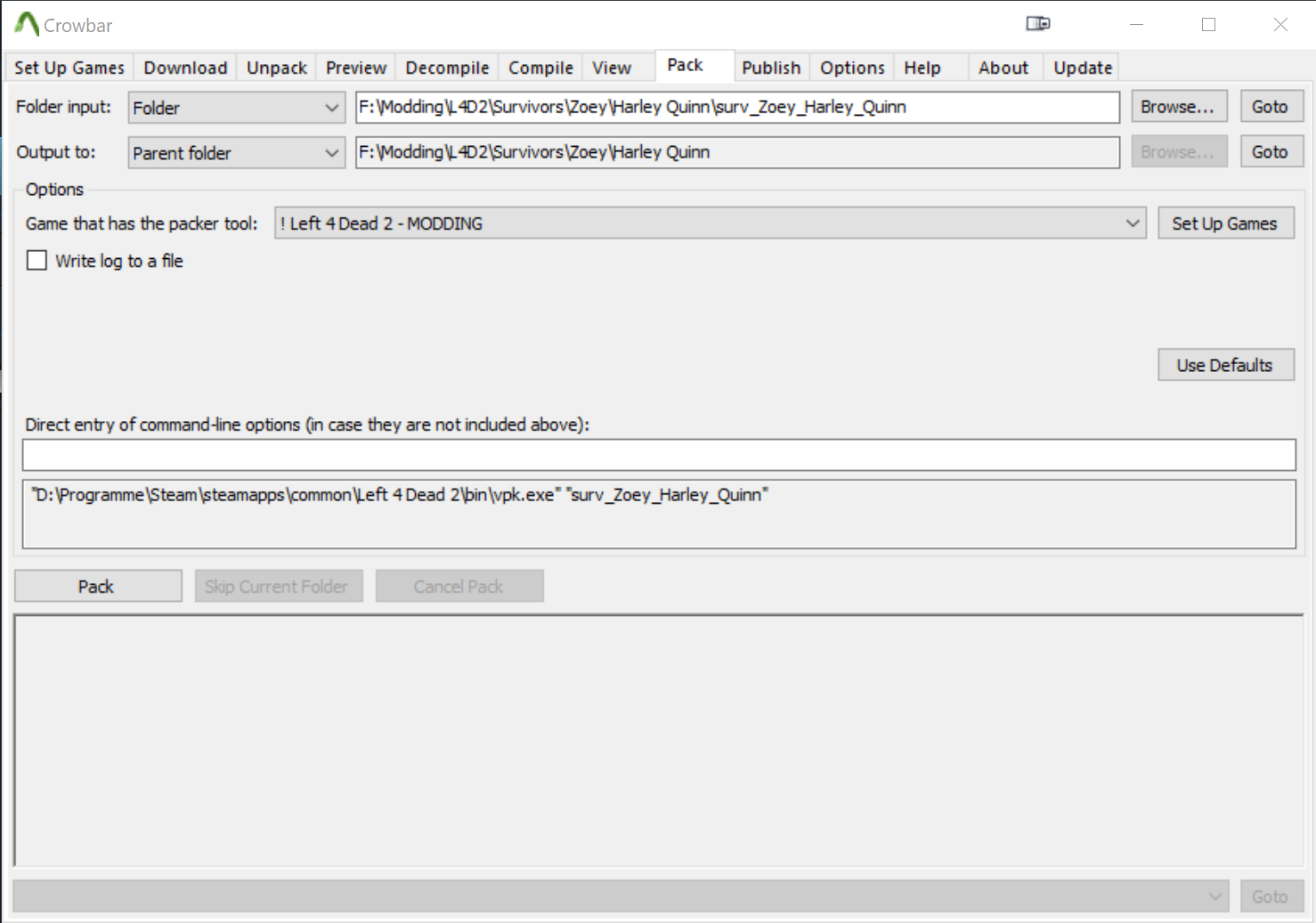Click the Crowbar app logo icon
1316x923 pixels.
(27, 24)
